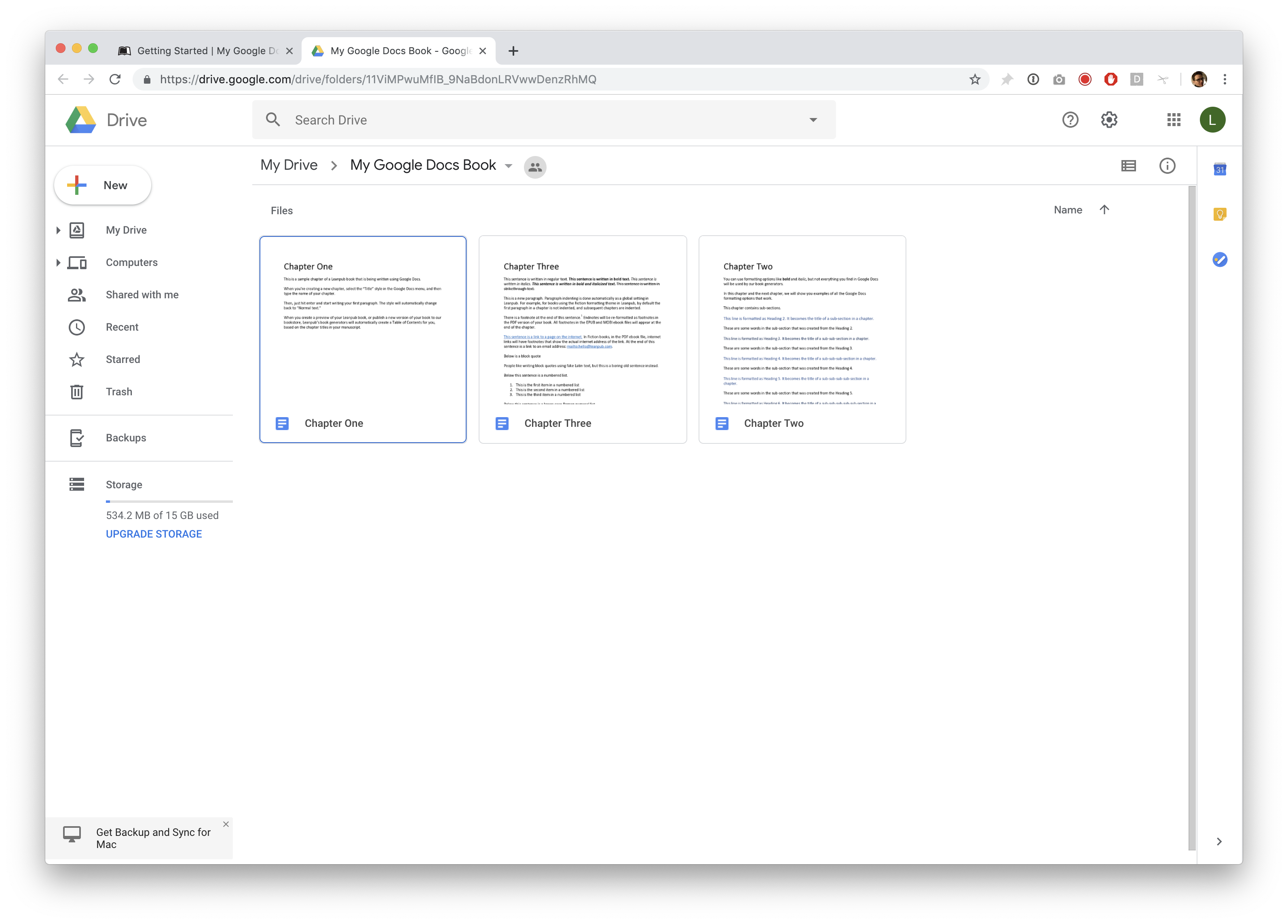The height and width of the screenshot is (924, 1288).
Task: Go back in browser history
Action: [x=63, y=80]
